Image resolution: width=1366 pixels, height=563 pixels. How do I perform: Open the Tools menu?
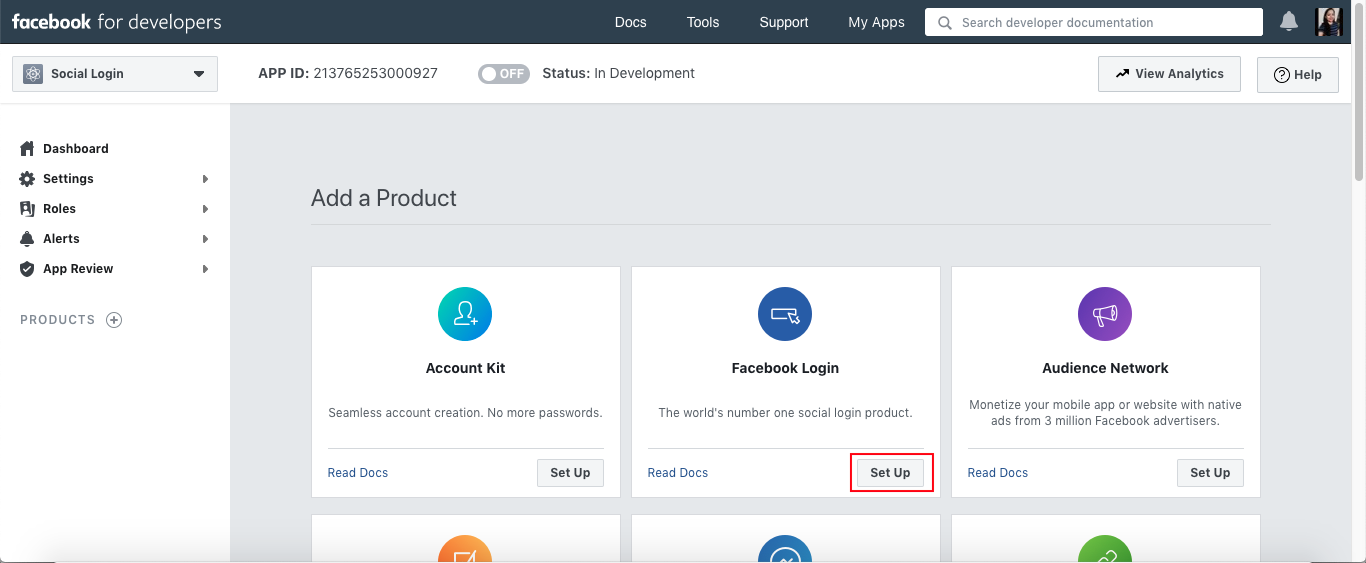[x=703, y=22]
